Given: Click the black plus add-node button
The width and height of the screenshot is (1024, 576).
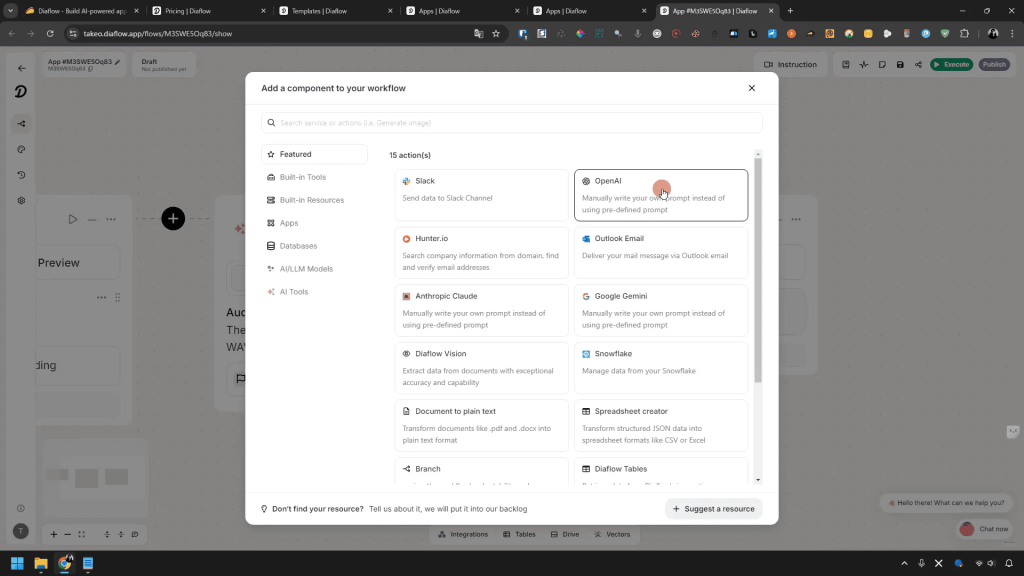Looking at the screenshot, I should pos(173,218).
